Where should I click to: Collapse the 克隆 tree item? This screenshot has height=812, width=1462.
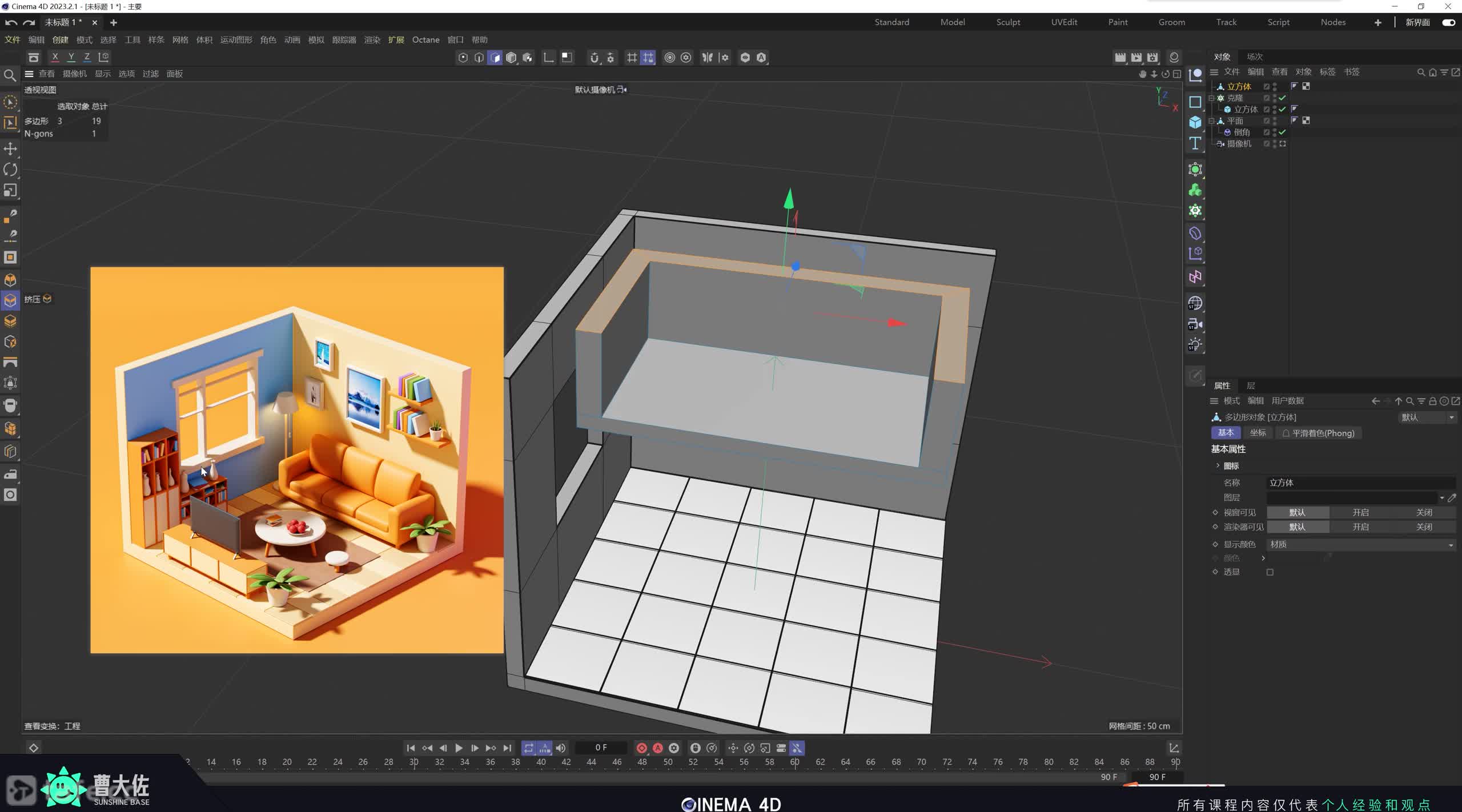coord(1211,98)
